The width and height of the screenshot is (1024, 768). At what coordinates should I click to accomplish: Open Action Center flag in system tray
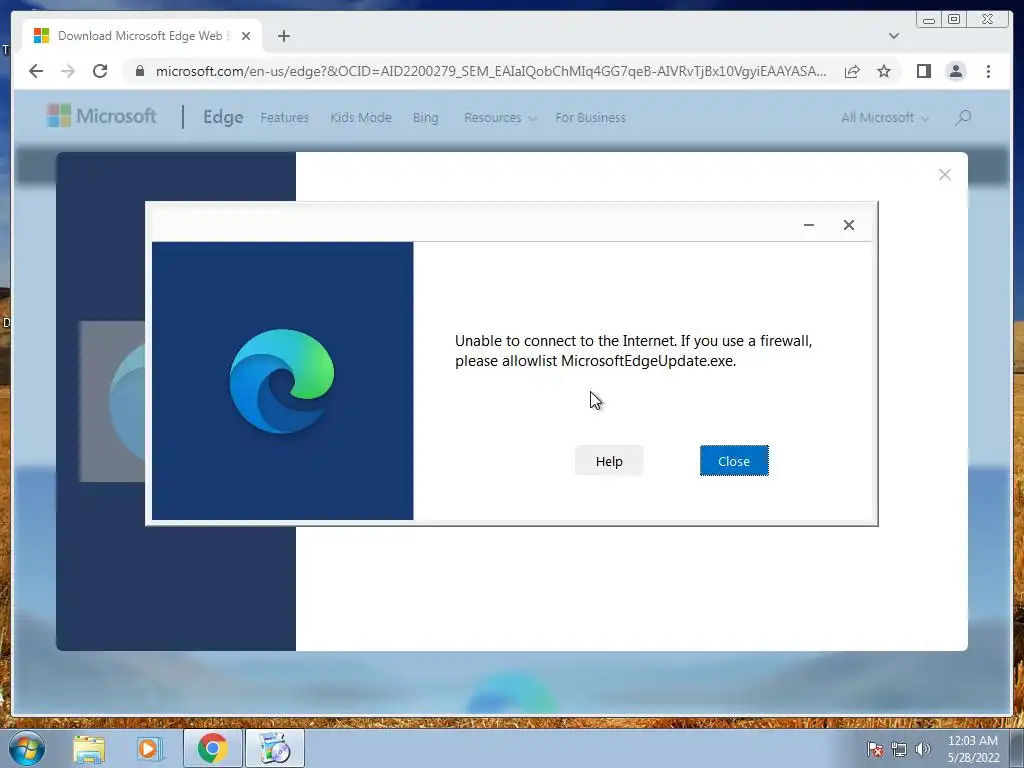(x=874, y=749)
